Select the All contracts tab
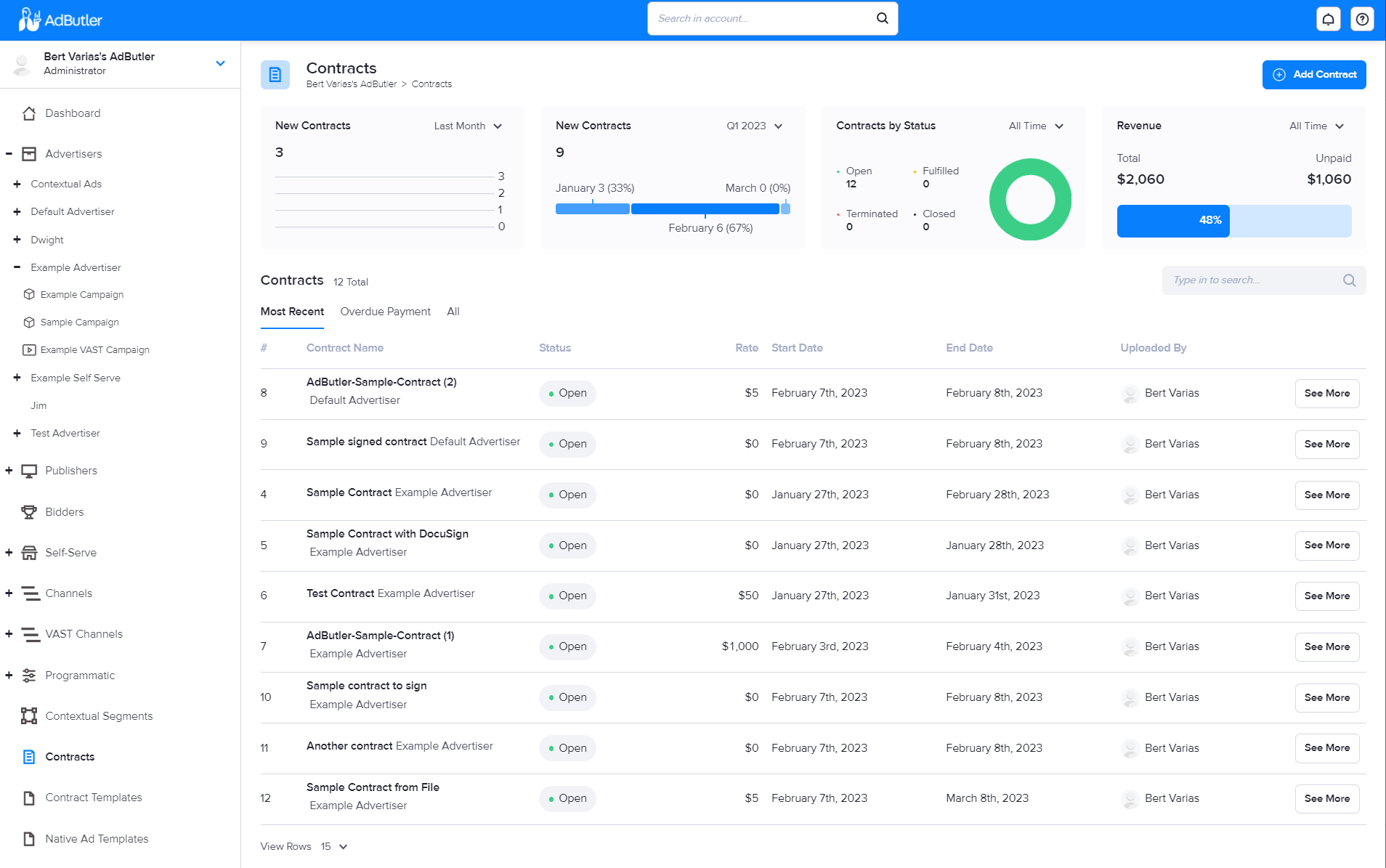1386x868 pixels. 453,312
